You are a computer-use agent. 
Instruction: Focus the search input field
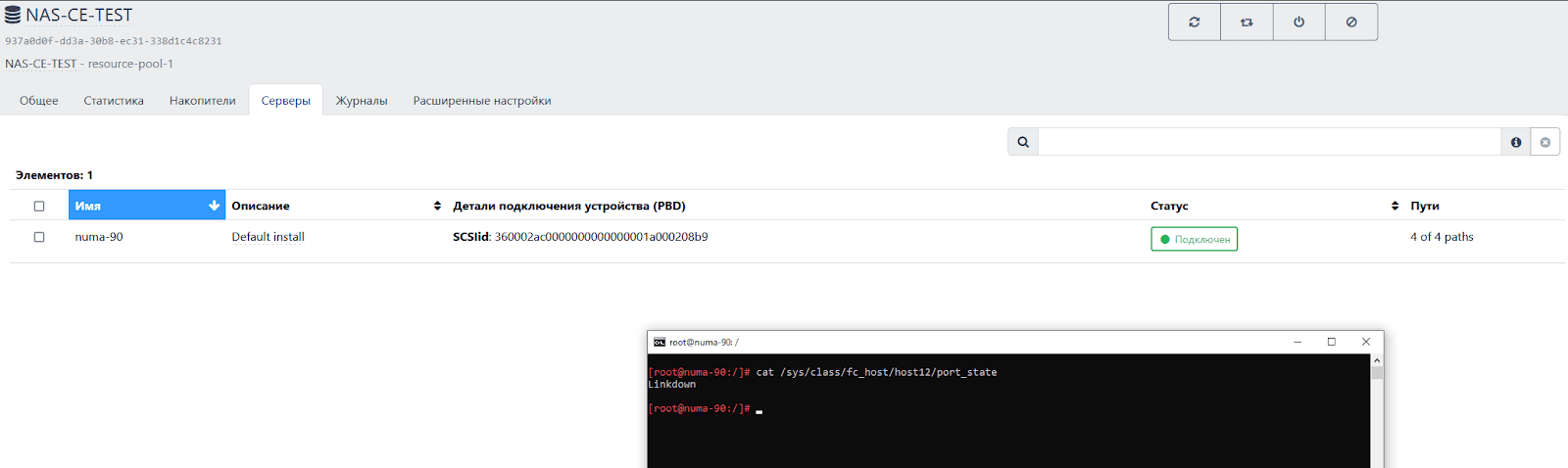click(1269, 142)
